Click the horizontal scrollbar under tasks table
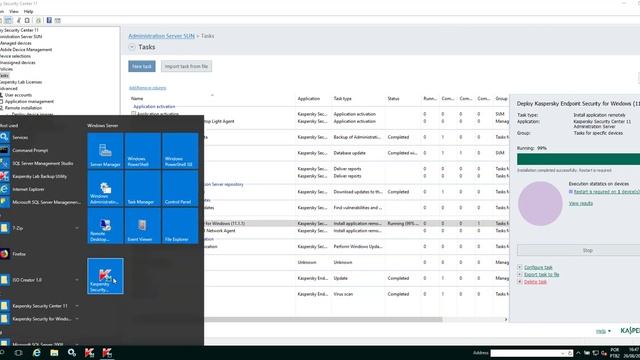 (x=323, y=320)
